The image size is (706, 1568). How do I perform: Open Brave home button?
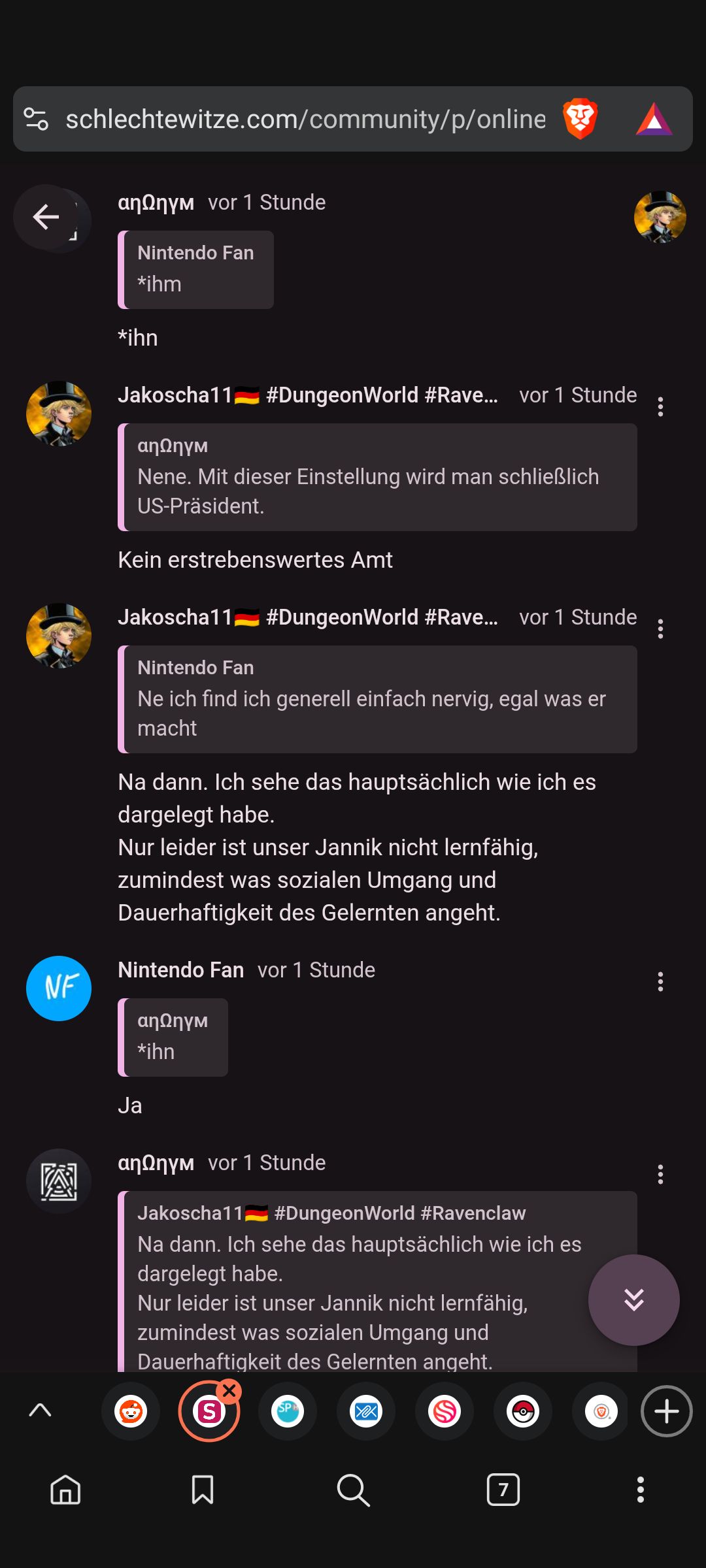65,1490
